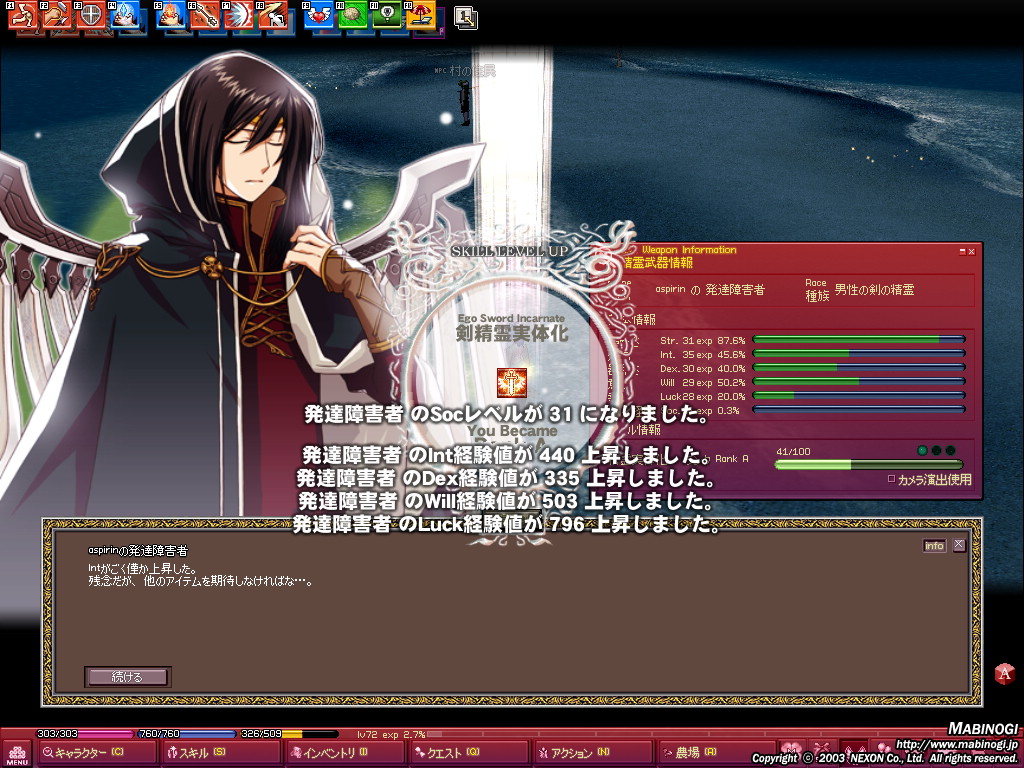
Task: Toggle the カメラ演出使用 checkbox
Action: tap(891, 479)
